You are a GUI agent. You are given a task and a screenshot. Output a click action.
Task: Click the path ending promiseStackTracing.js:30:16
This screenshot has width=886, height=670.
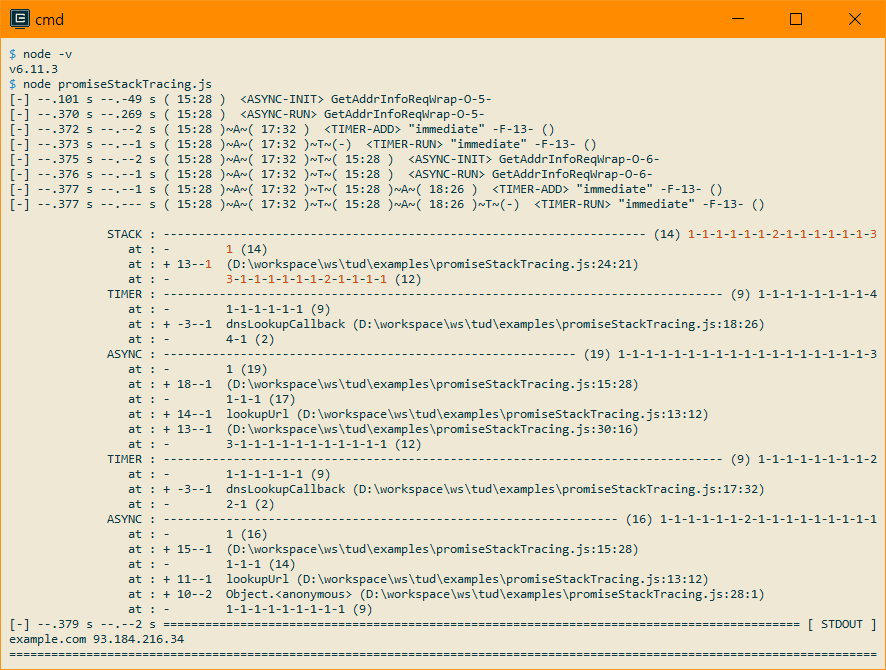tap(432, 429)
